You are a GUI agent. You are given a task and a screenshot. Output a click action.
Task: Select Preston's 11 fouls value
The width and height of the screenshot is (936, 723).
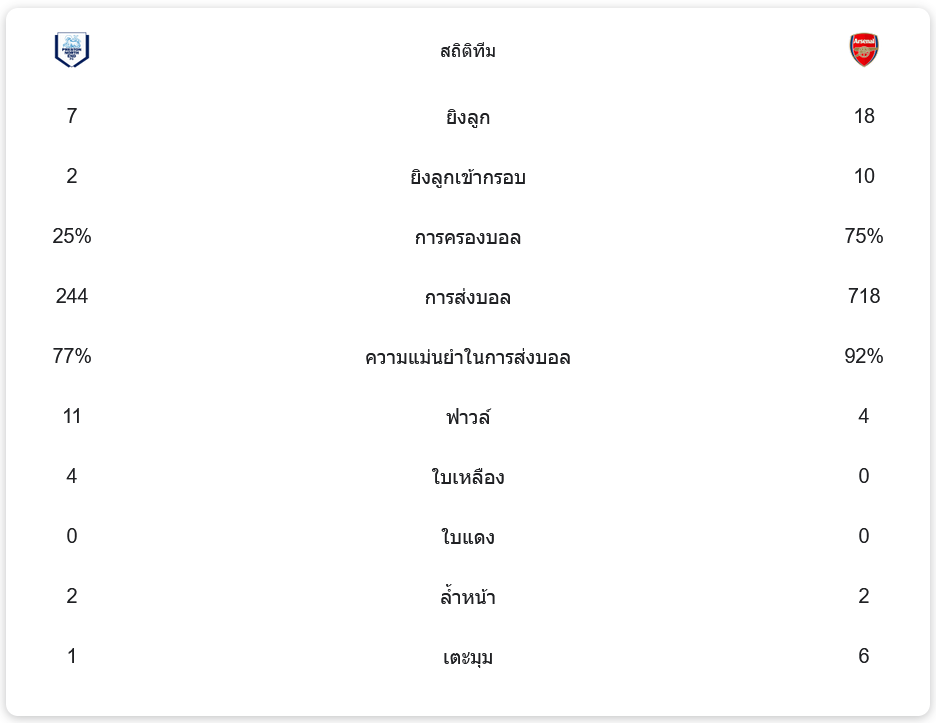(72, 416)
